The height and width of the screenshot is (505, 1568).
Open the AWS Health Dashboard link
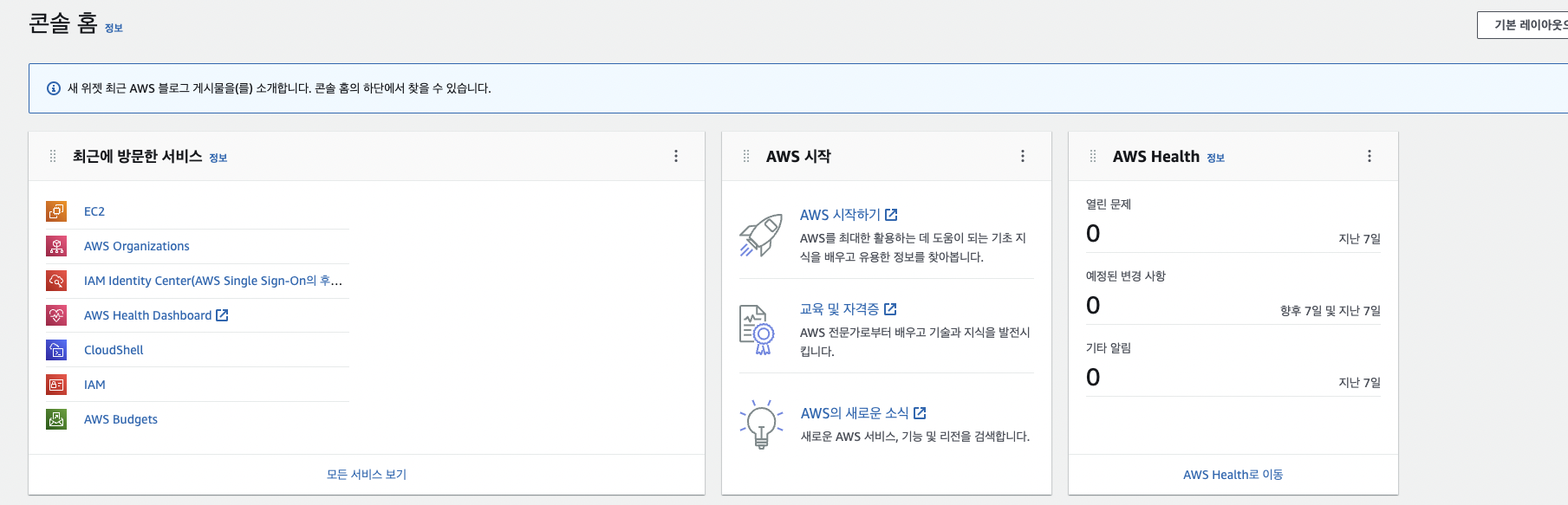coord(148,315)
